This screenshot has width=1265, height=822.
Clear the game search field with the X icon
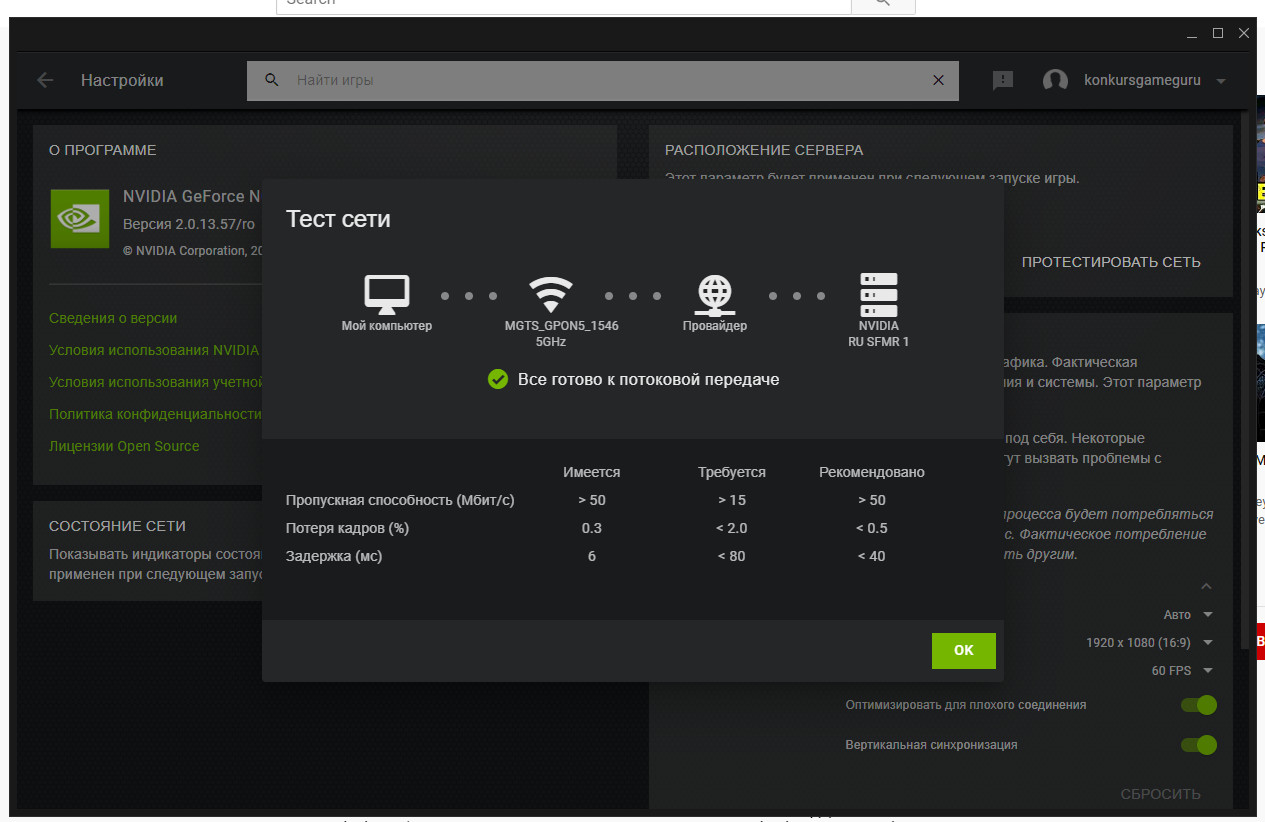[938, 80]
